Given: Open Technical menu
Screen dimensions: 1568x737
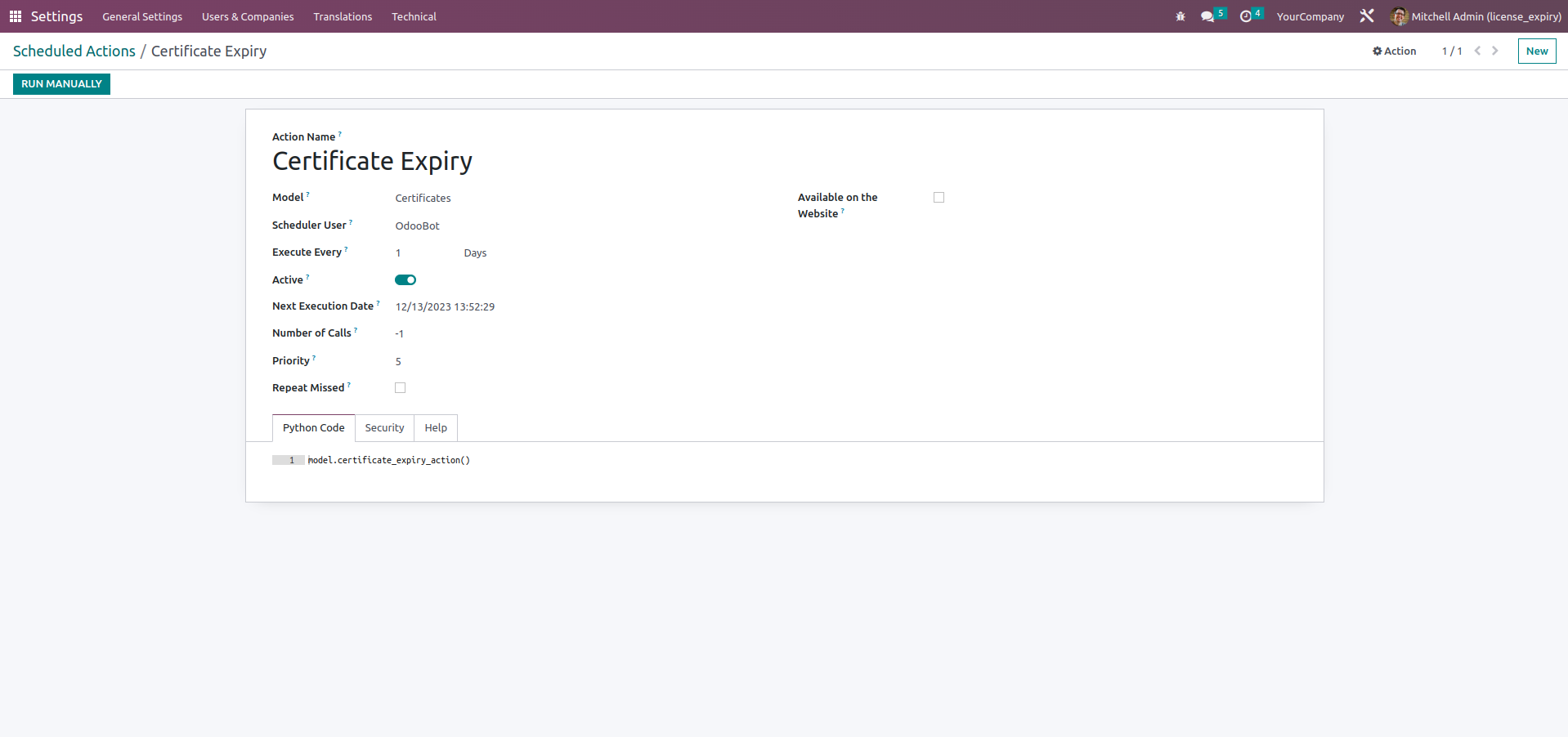Looking at the screenshot, I should [414, 16].
